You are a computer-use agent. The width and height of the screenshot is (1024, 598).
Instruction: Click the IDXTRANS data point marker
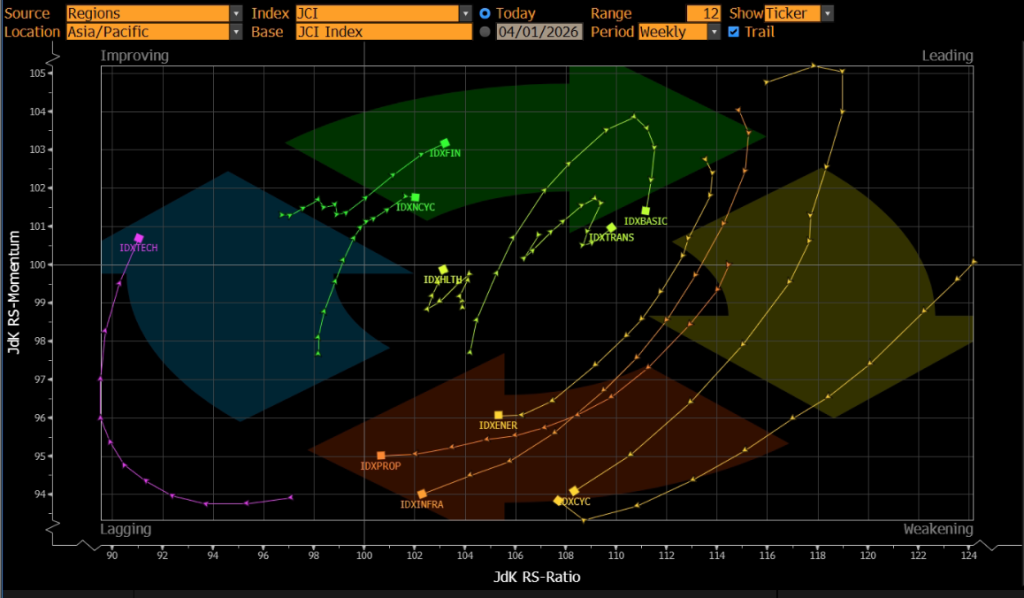point(611,228)
